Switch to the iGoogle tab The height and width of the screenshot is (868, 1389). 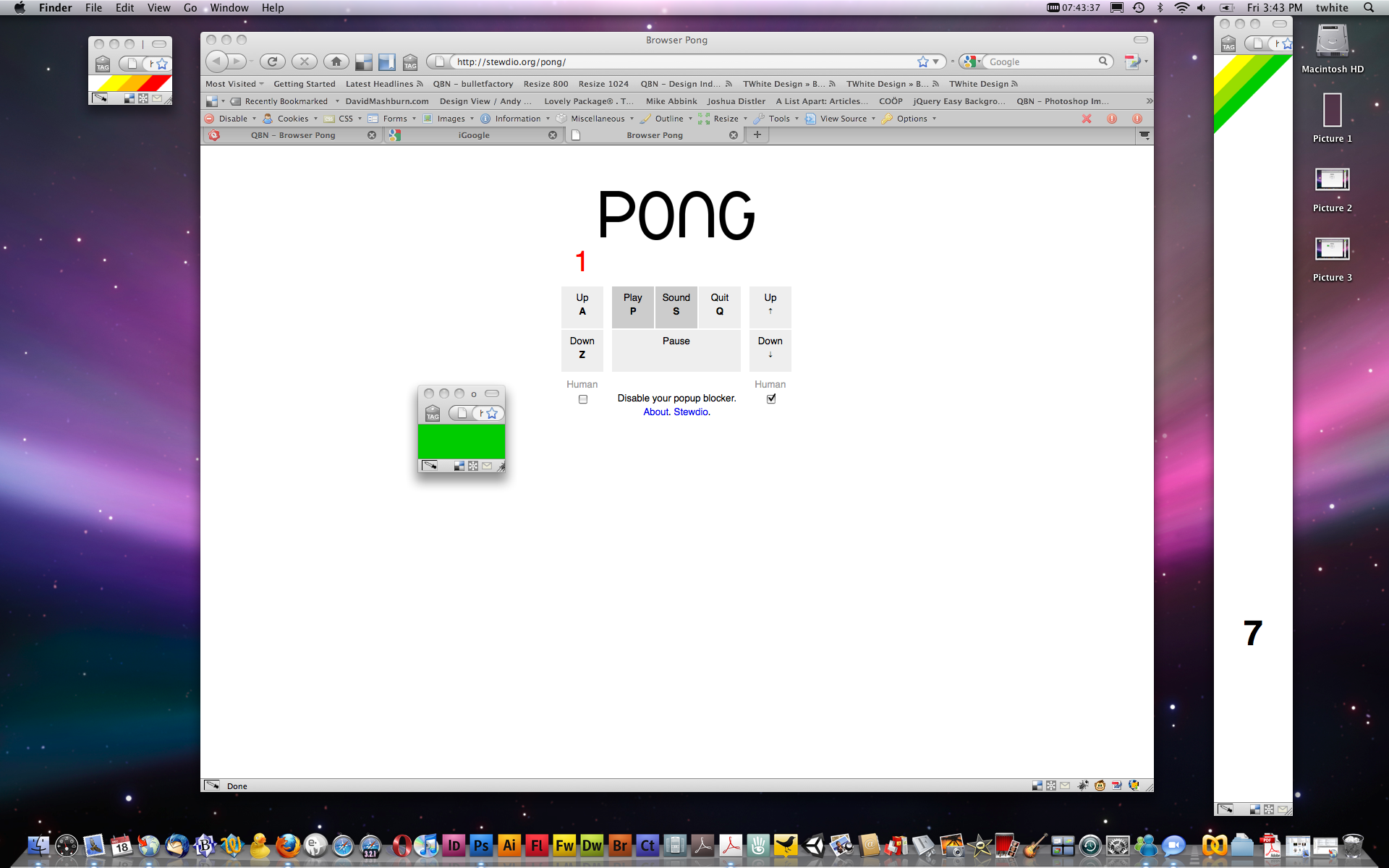(474, 135)
